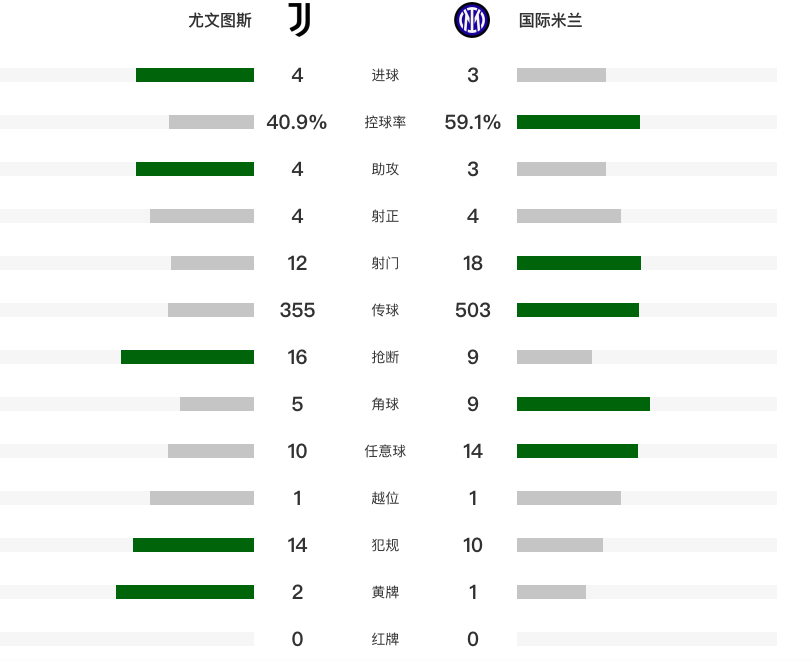Screen dimensions: 812x662
Task: Select Juventus green goals bar
Action: tap(195, 75)
